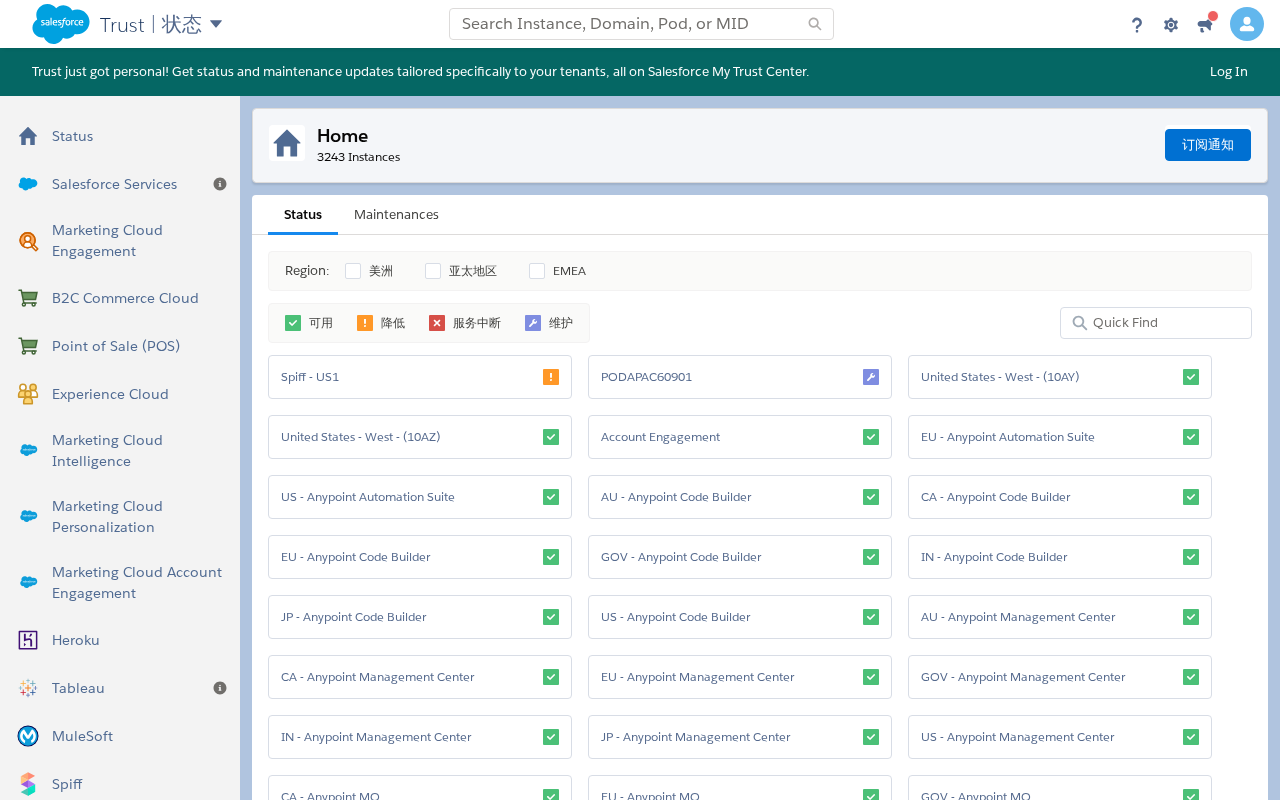This screenshot has height=800, width=1280.
Task: Open Salesforce Services in sidebar
Action: (115, 184)
